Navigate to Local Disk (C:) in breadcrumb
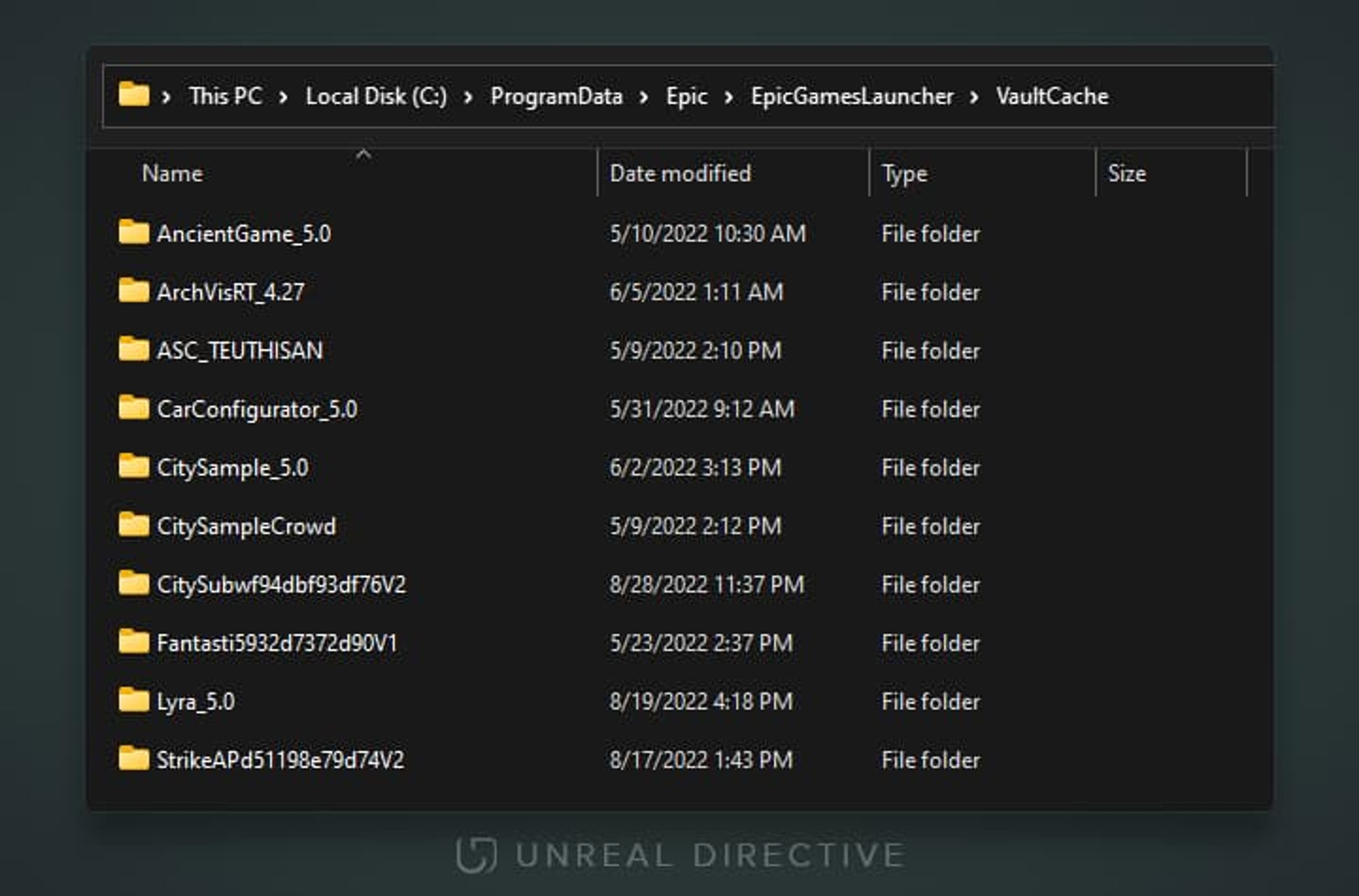 coord(377,96)
